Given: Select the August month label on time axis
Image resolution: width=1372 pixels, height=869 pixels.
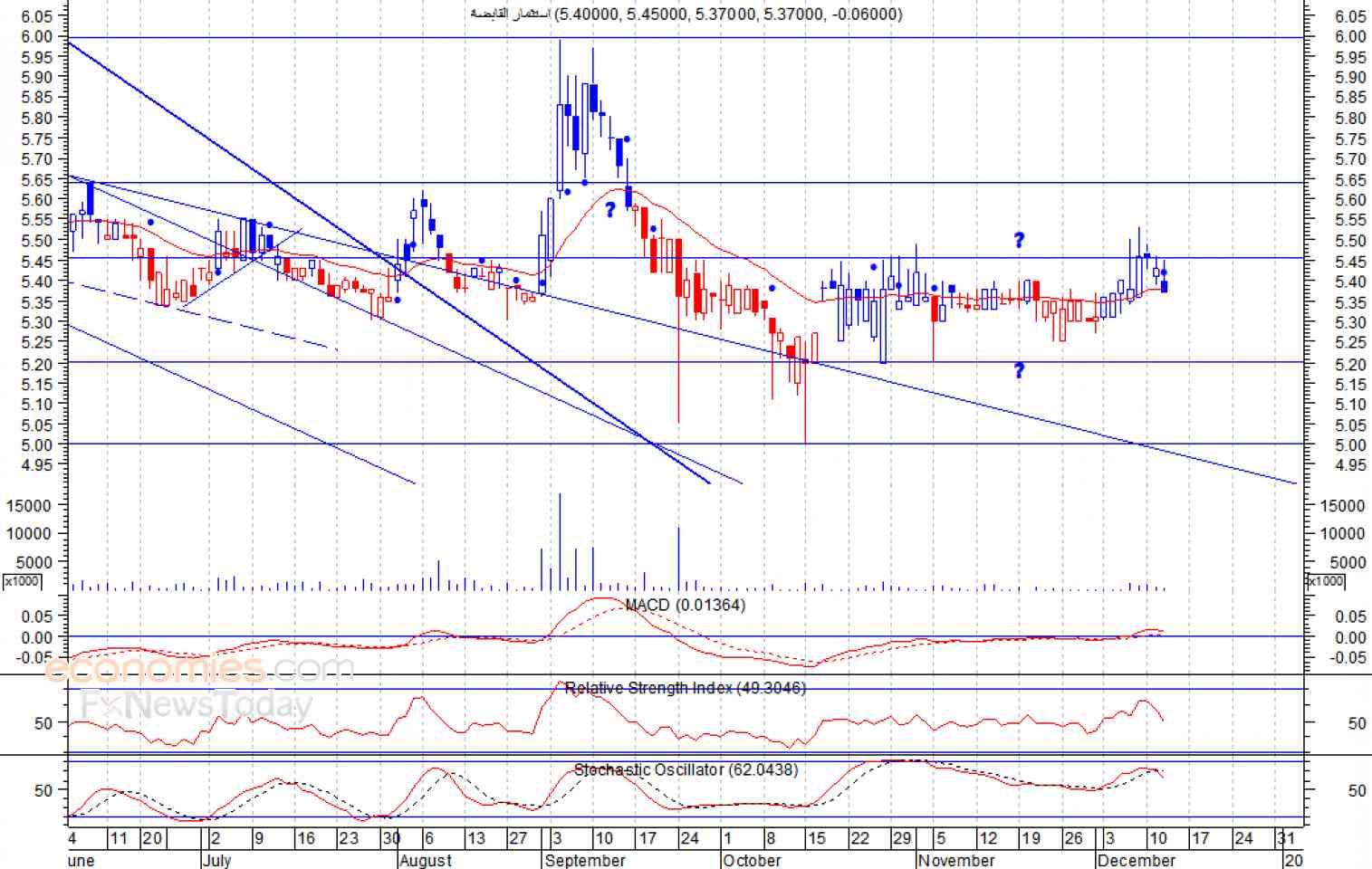Looking at the screenshot, I should click(x=427, y=860).
